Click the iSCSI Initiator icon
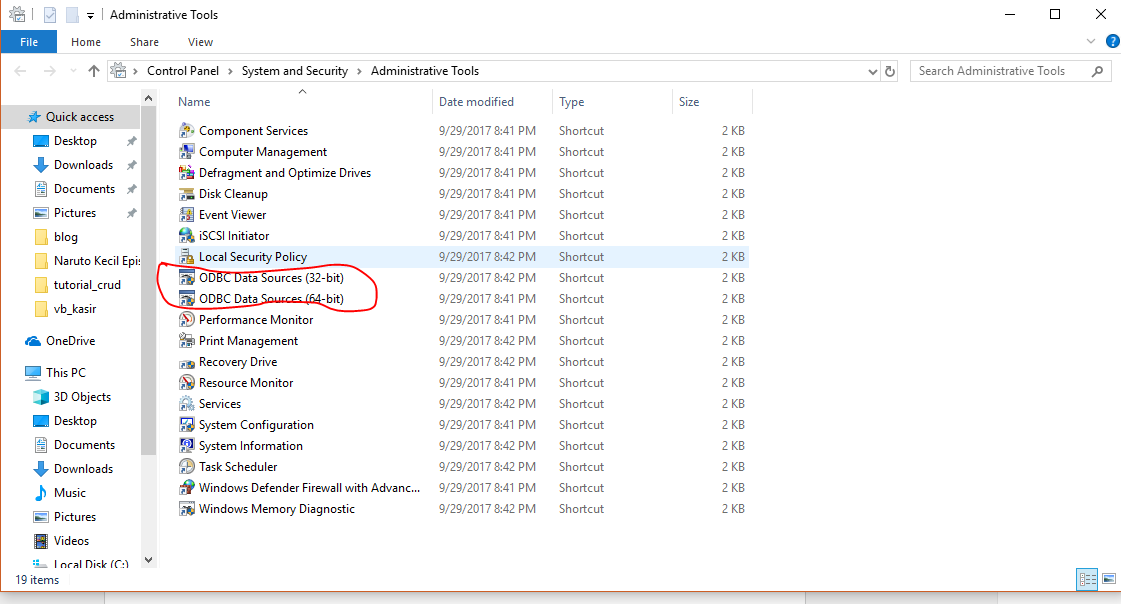The height and width of the screenshot is (604, 1121). tap(187, 235)
